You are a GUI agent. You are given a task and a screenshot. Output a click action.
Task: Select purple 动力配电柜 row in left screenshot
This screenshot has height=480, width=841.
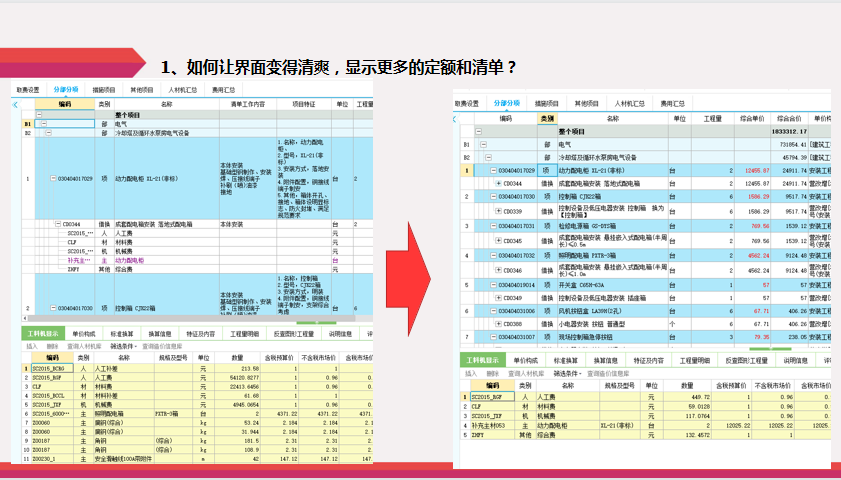[x=197, y=261]
